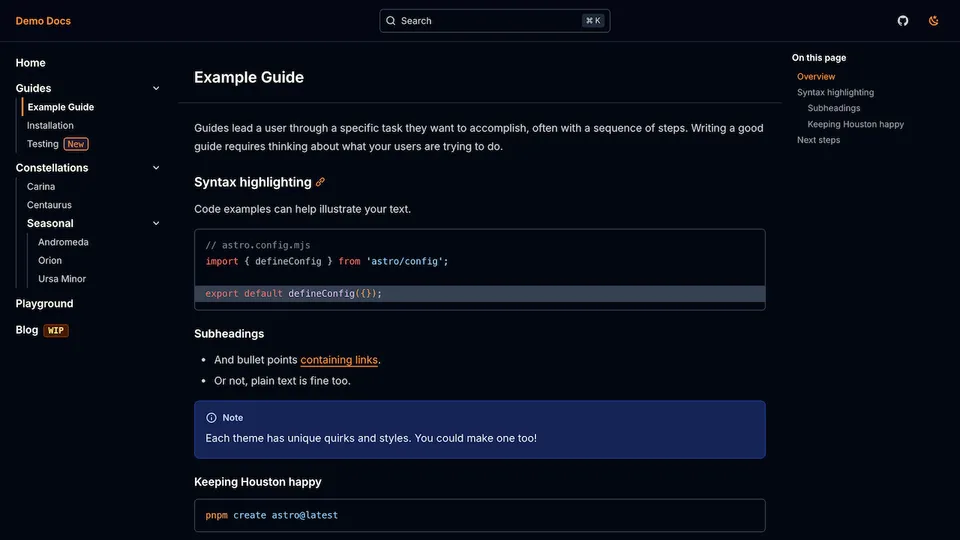Image resolution: width=960 pixels, height=540 pixels.
Task: Click the import defineConfig code line
Action: (327, 261)
